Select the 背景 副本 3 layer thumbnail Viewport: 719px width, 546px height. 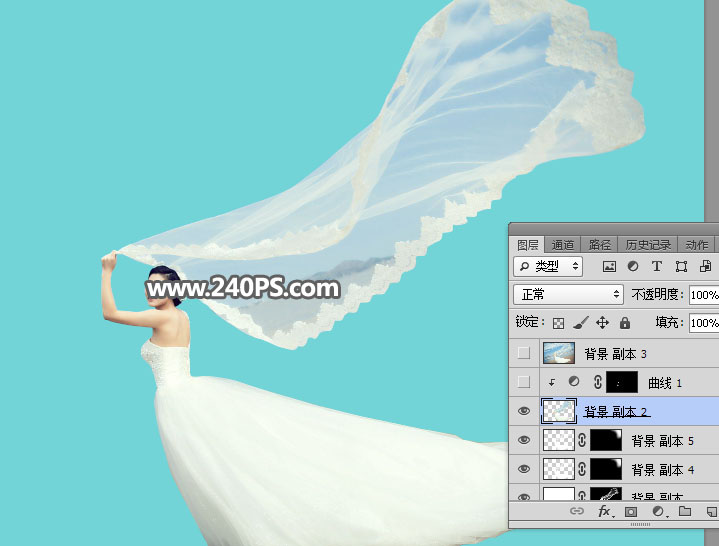(559, 353)
